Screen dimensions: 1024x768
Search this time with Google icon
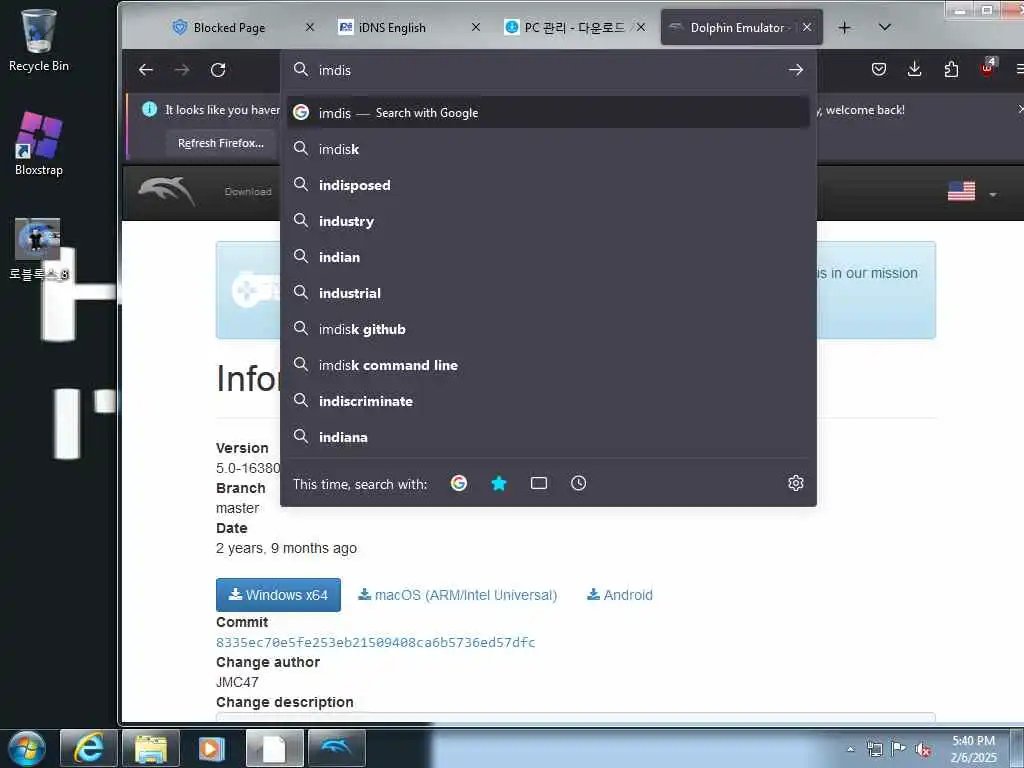(458, 483)
